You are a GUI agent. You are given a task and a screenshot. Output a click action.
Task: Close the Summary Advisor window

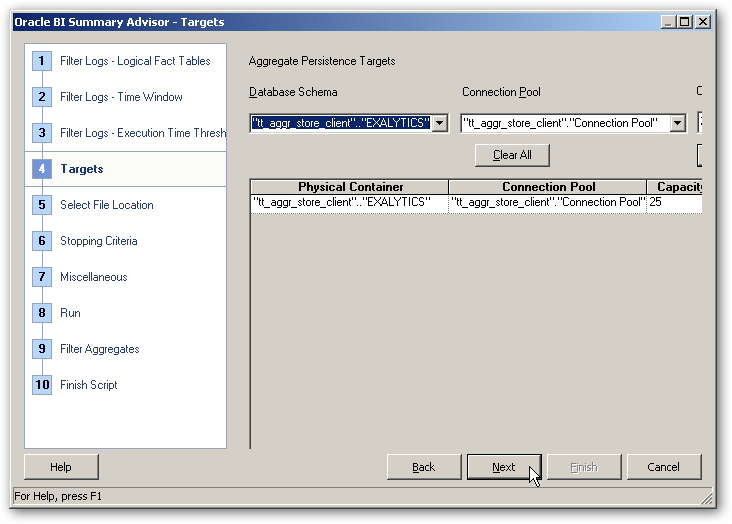[703, 22]
